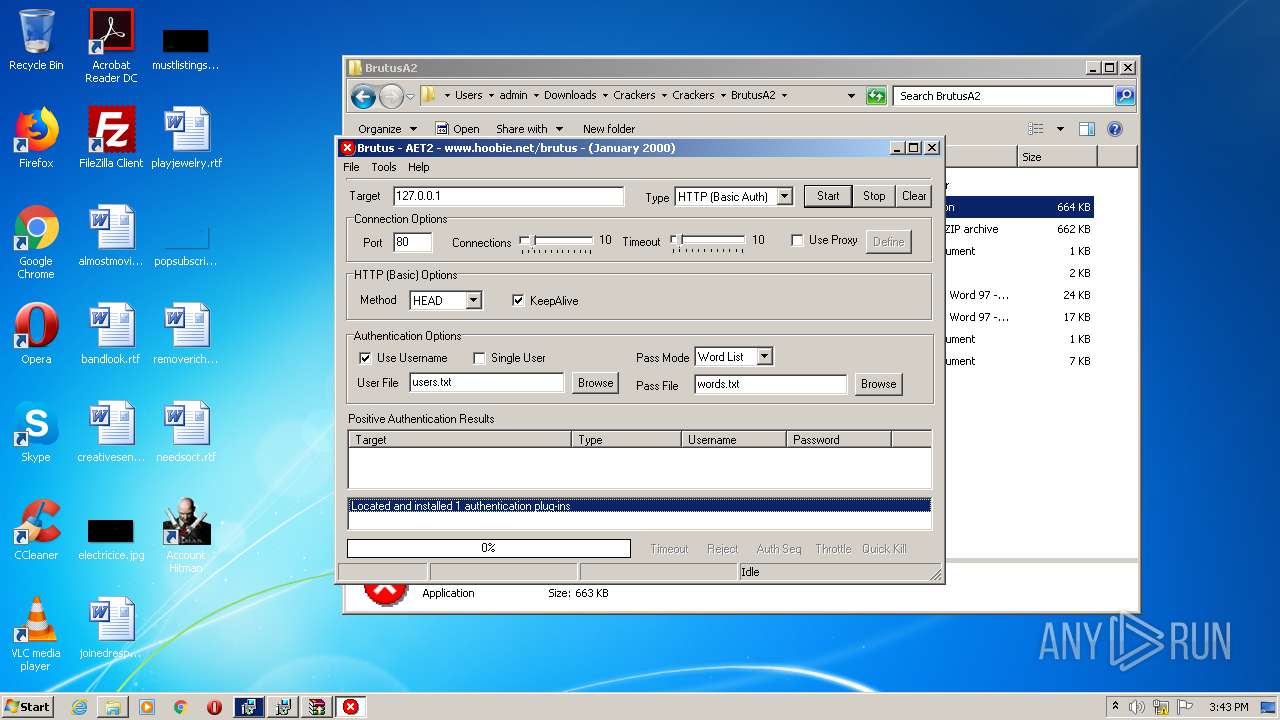Open the Pass Mode Word List dropdown

[x=764, y=357]
